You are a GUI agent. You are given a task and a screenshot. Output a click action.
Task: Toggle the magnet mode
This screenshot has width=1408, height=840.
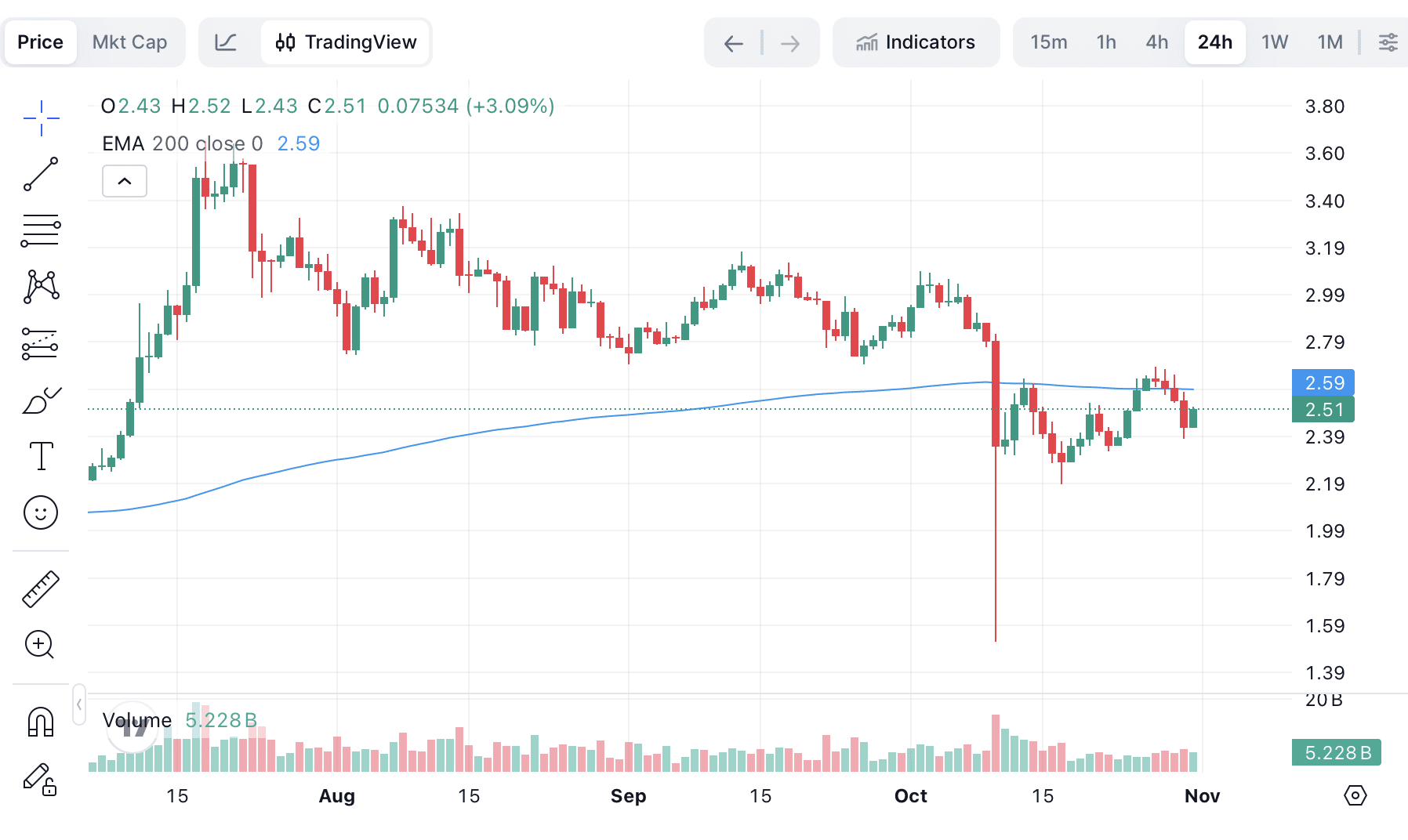pyautogui.click(x=41, y=722)
